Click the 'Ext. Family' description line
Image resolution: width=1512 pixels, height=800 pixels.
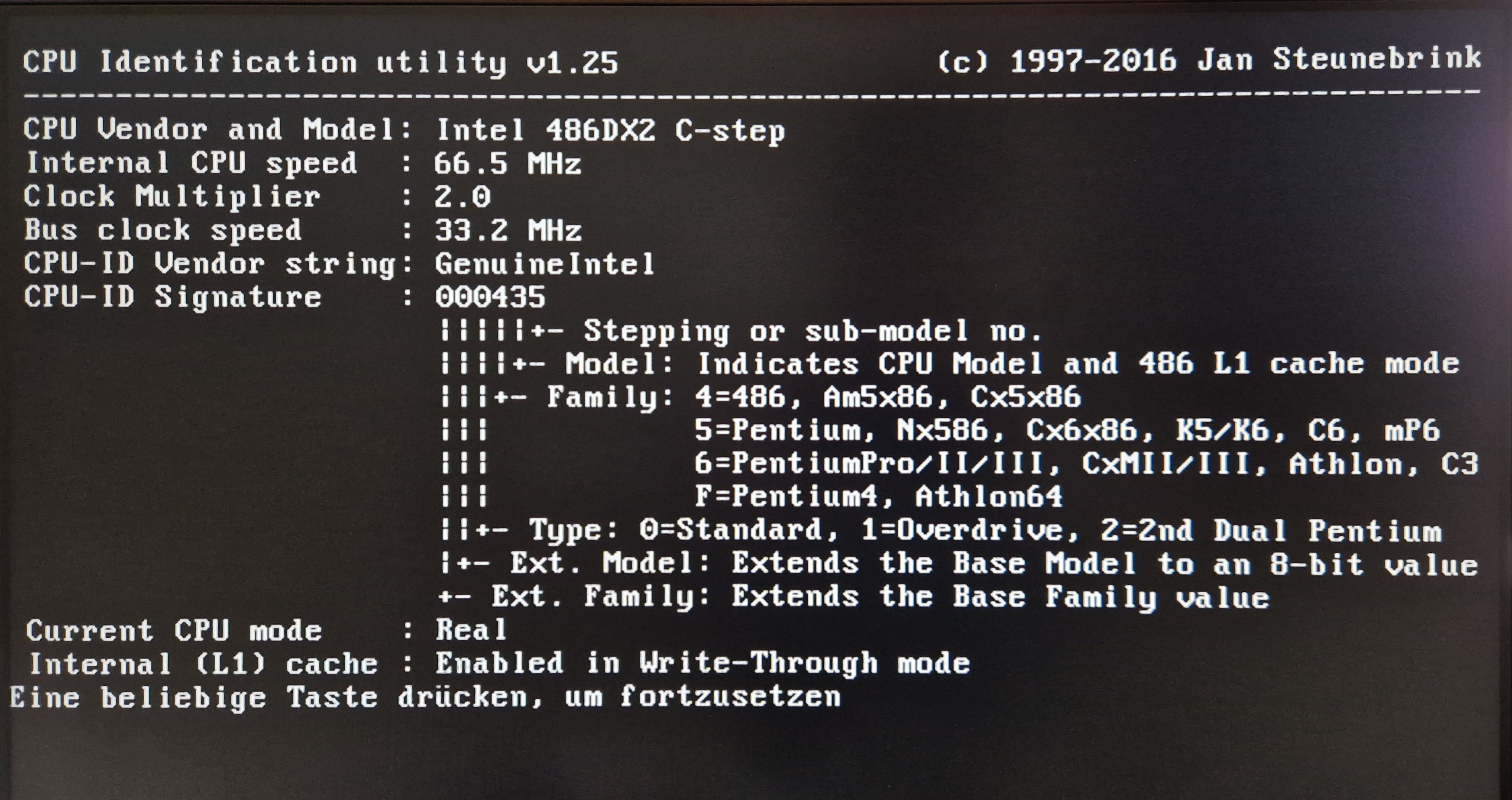click(x=855, y=597)
